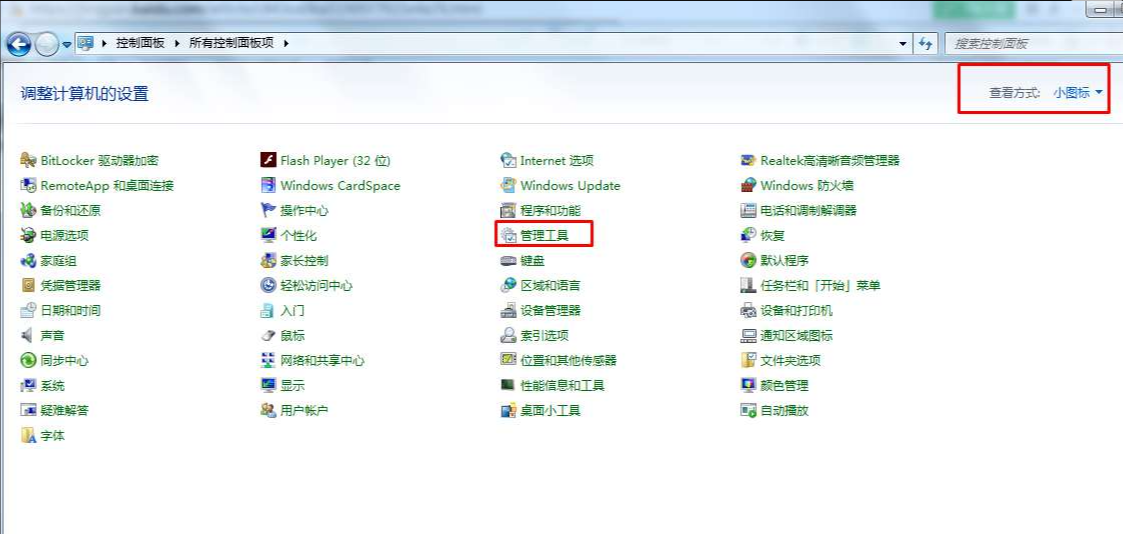Open the 日期和时间 icon
Viewport: 1123px width, 534px height.
(29, 311)
